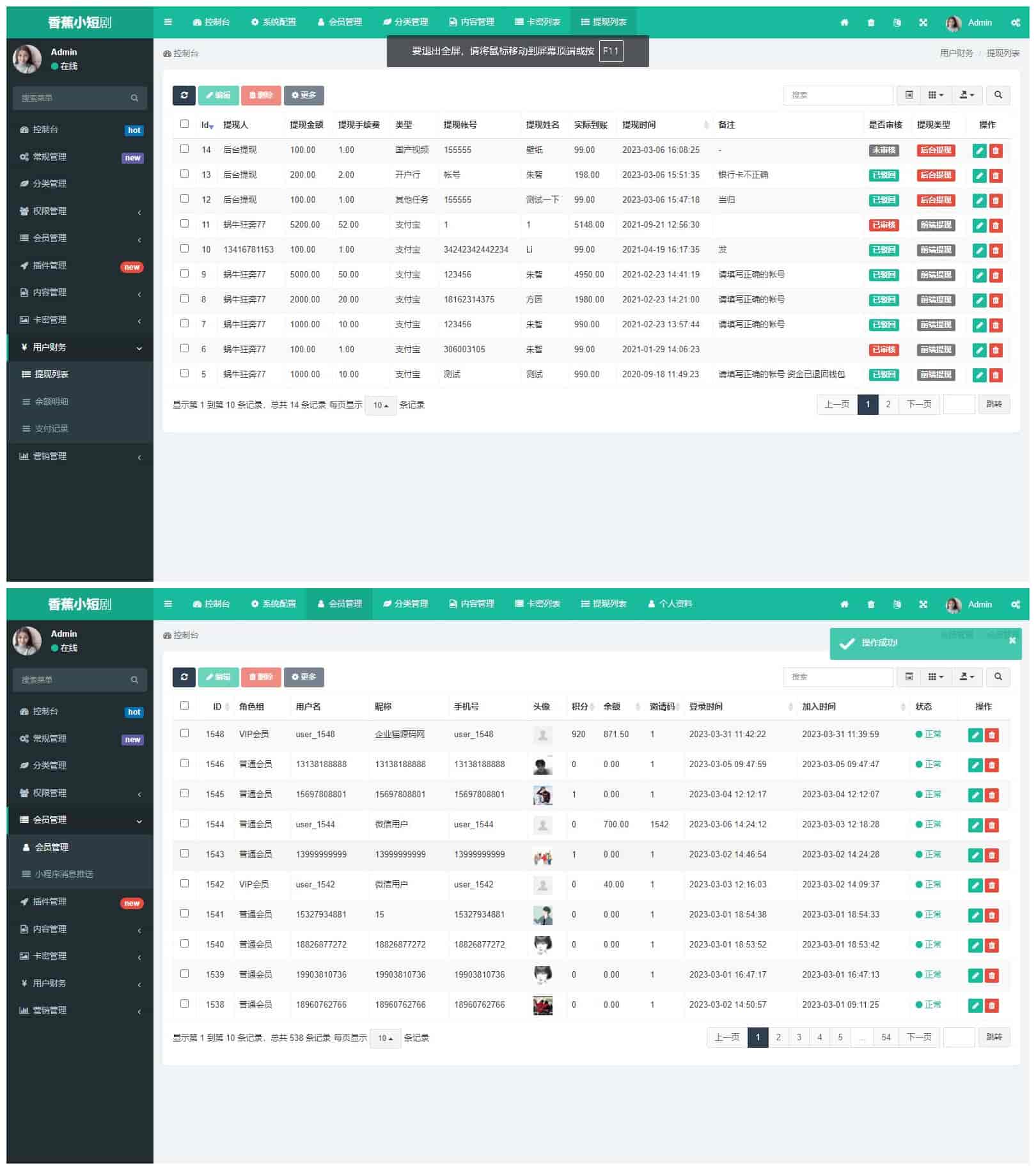This screenshot has height=1170, width=1036.
Task: Click edit icon for member 1541
Action: [975, 916]
